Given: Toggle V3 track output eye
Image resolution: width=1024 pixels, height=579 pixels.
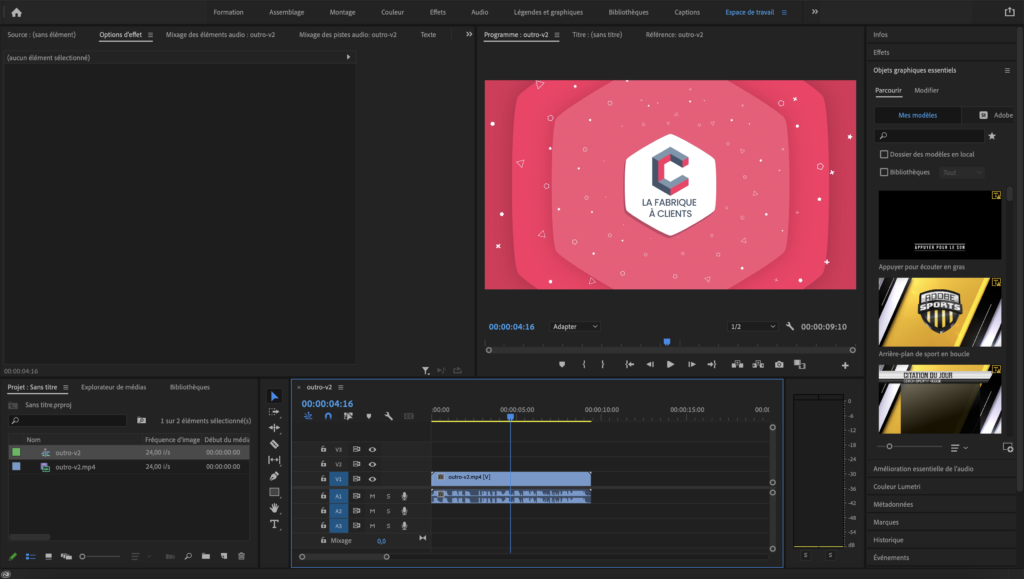Looking at the screenshot, I should coord(372,449).
